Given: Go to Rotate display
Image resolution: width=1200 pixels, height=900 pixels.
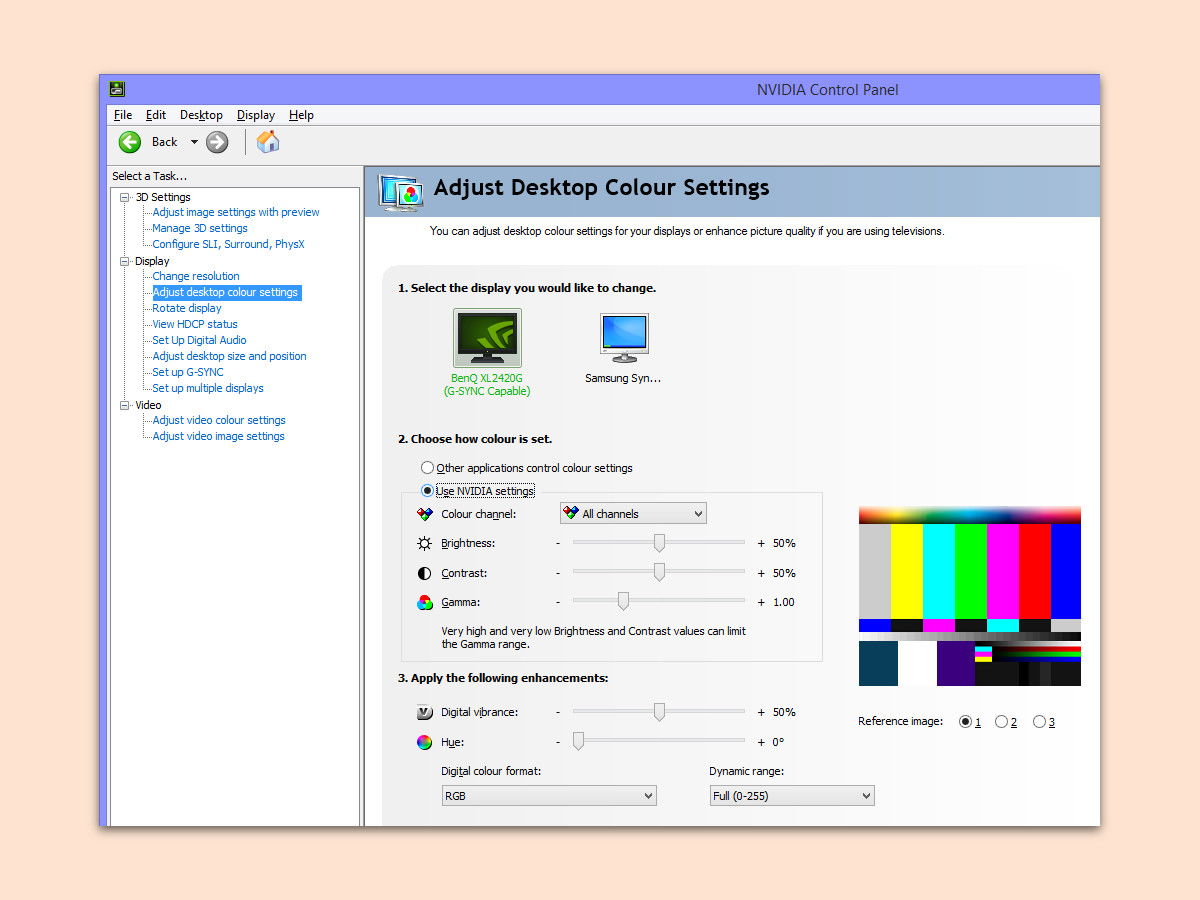Looking at the screenshot, I should pos(187,308).
